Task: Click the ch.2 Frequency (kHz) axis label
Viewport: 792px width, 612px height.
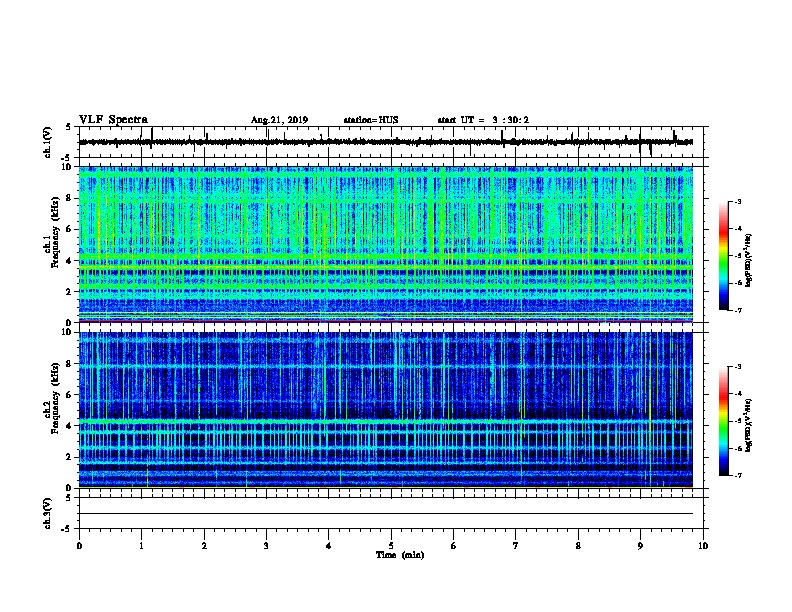Action: (52, 398)
